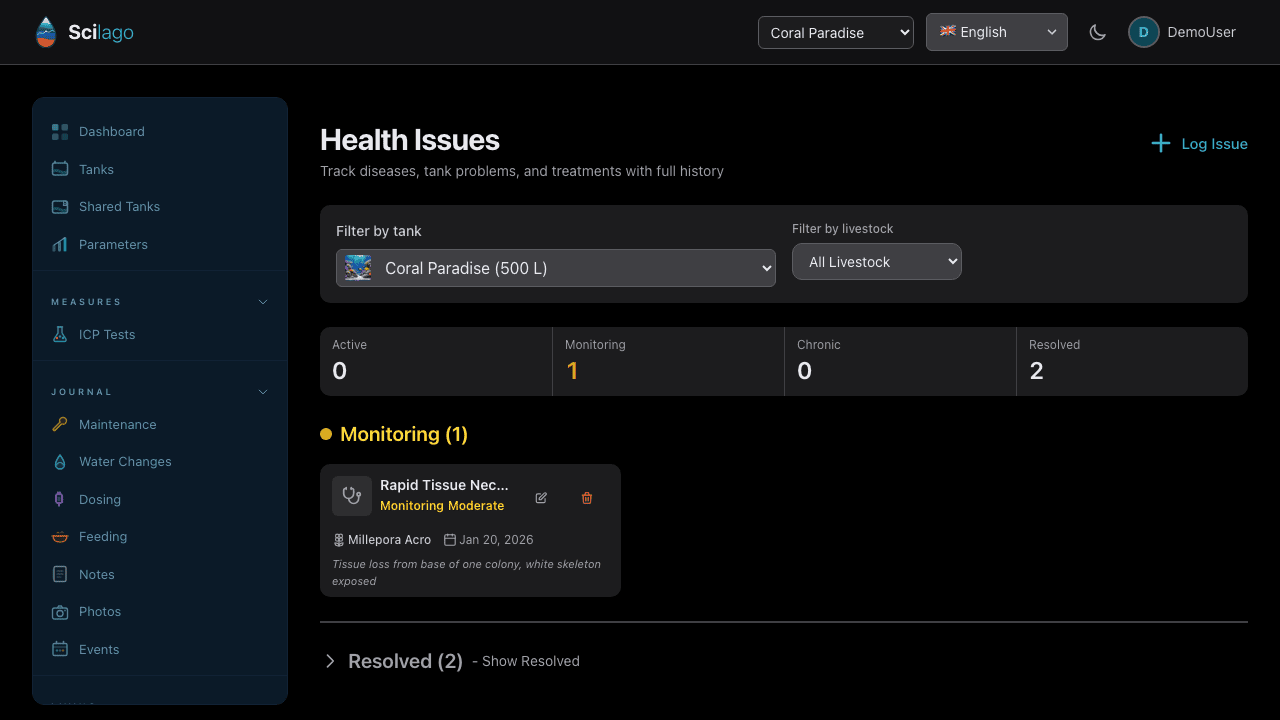Delete the Rapid Tissue Necrosis issue
Viewport: 1280px width, 720px height.
coord(587,497)
